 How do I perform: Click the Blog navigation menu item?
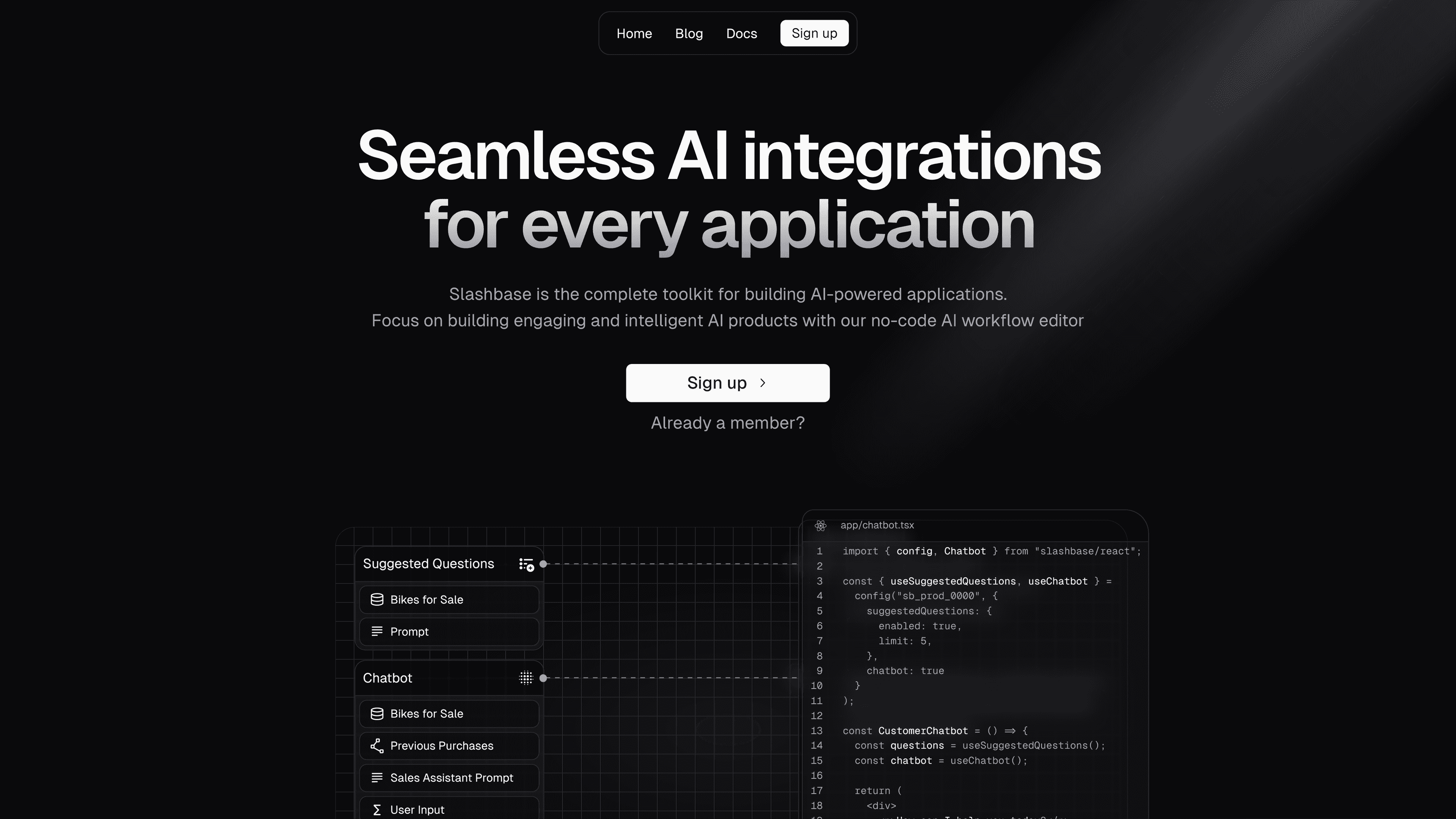pos(689,33)
